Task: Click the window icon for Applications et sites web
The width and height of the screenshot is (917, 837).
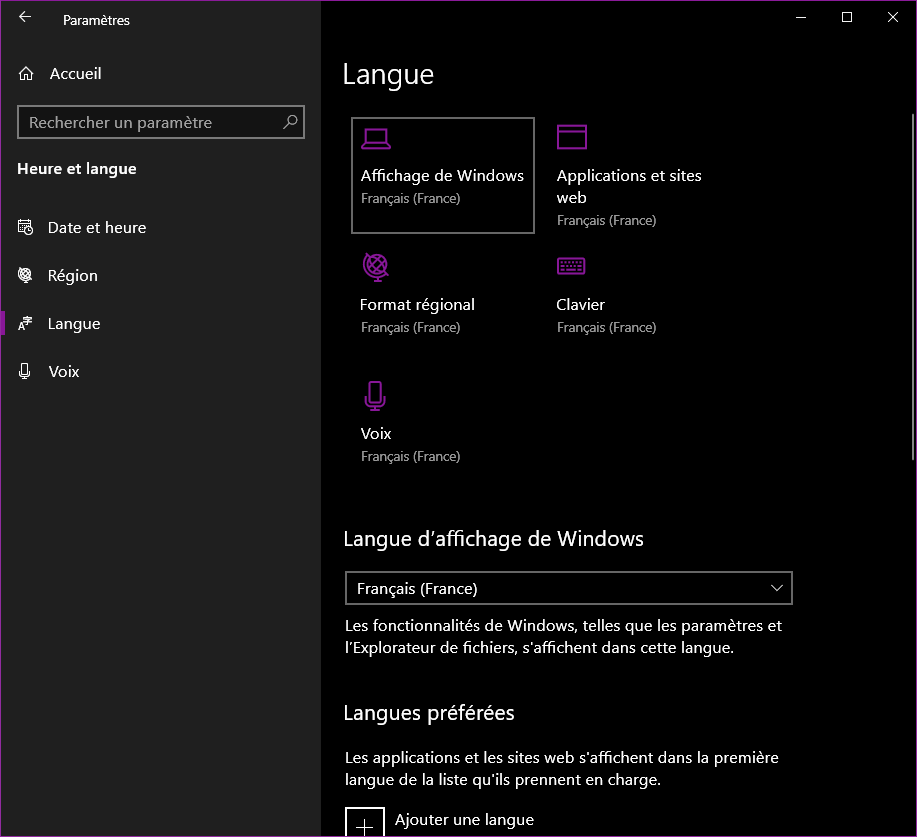Action: coord(571,137)
